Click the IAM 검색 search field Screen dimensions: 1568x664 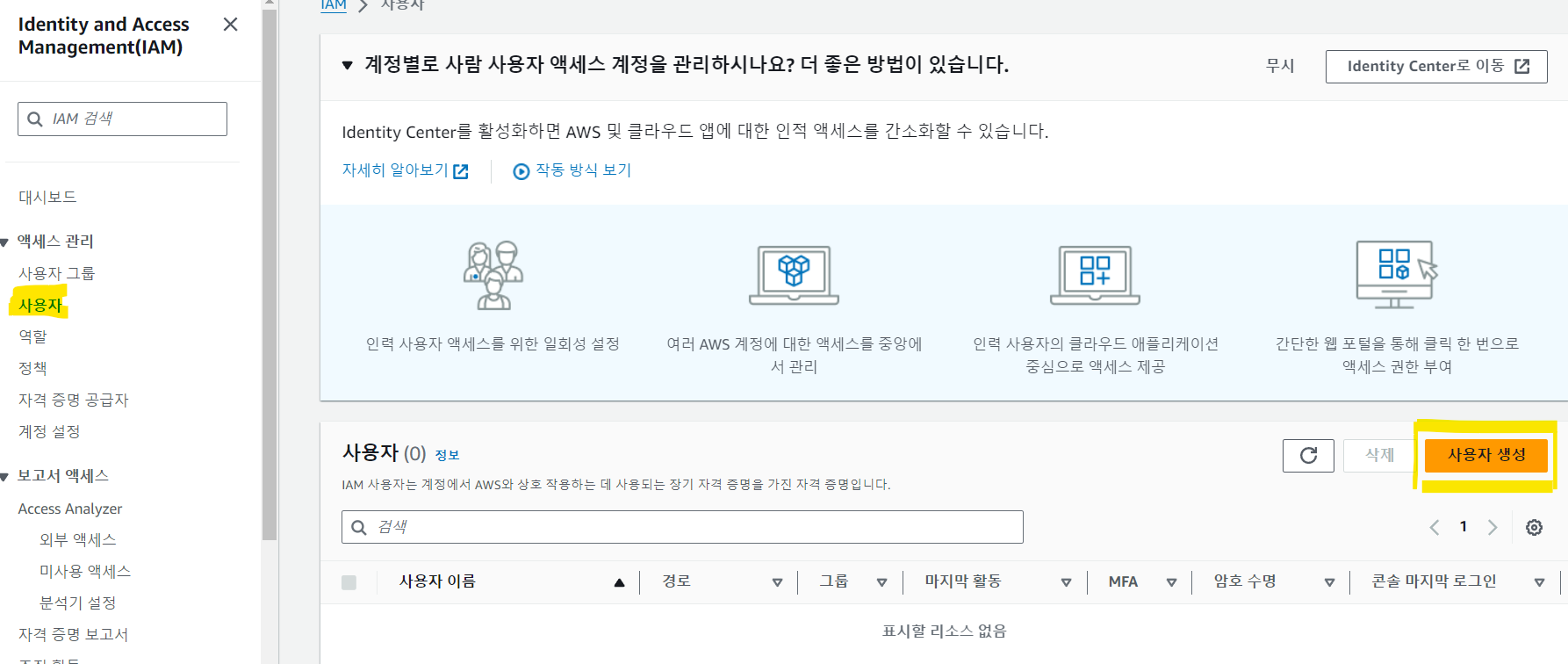[x=122, y=119]
